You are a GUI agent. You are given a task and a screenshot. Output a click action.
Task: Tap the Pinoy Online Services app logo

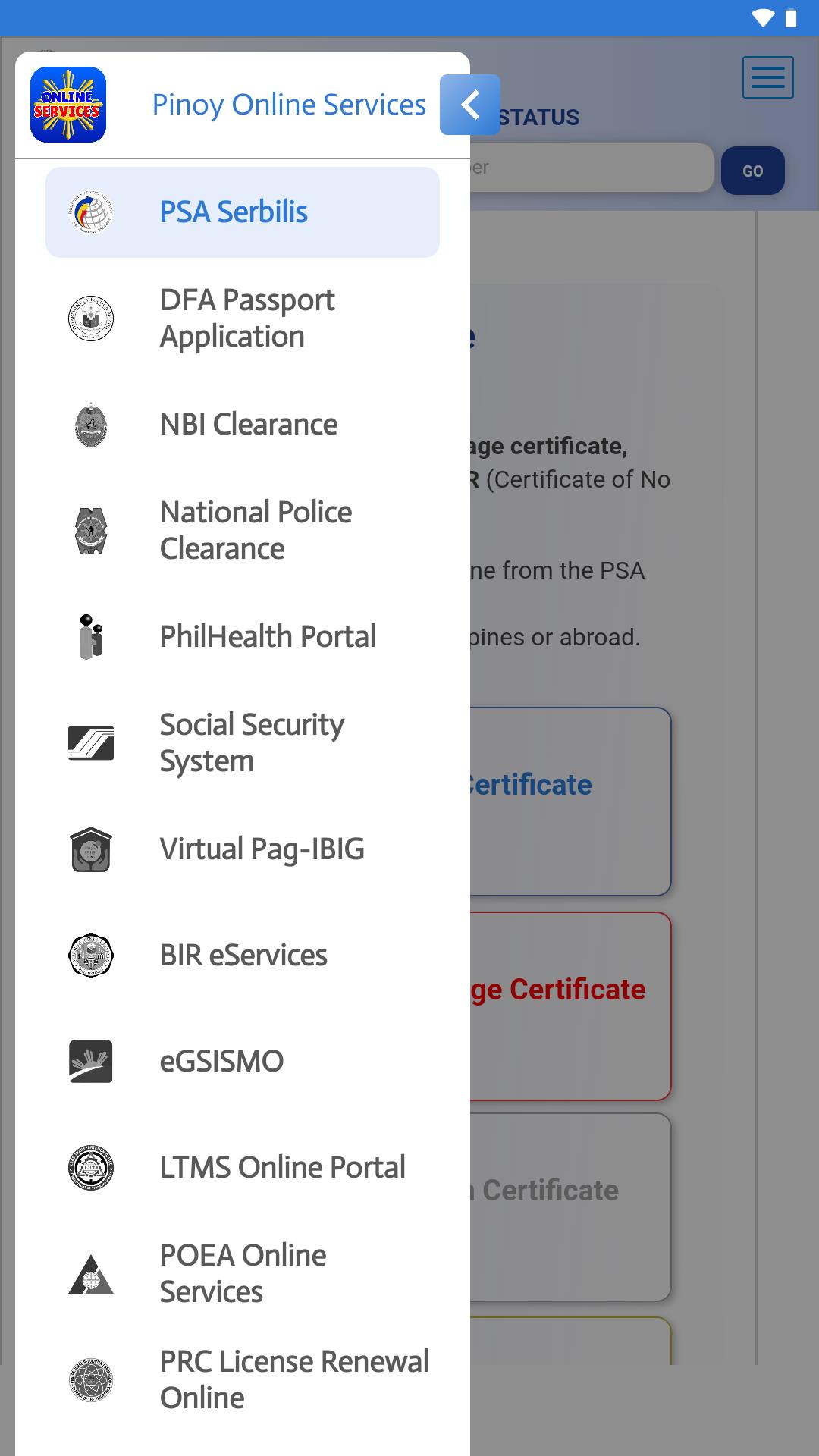click(68, 105)
